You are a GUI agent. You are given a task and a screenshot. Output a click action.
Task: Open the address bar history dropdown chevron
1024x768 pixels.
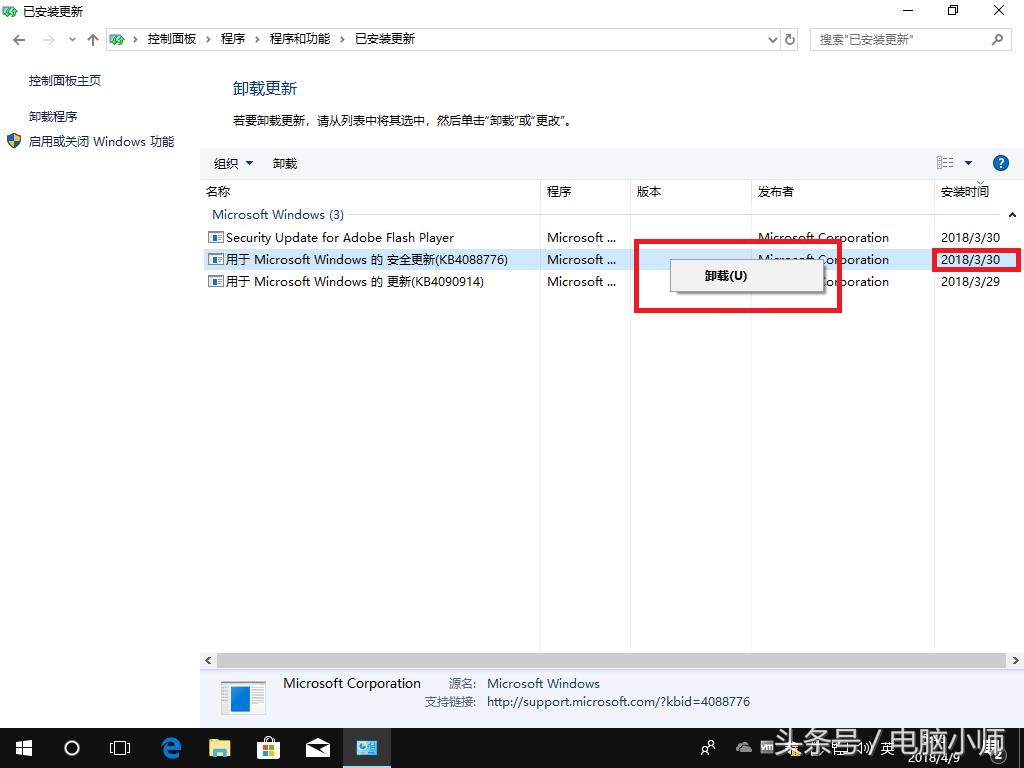pyautogui.click(x=774, y=38)
